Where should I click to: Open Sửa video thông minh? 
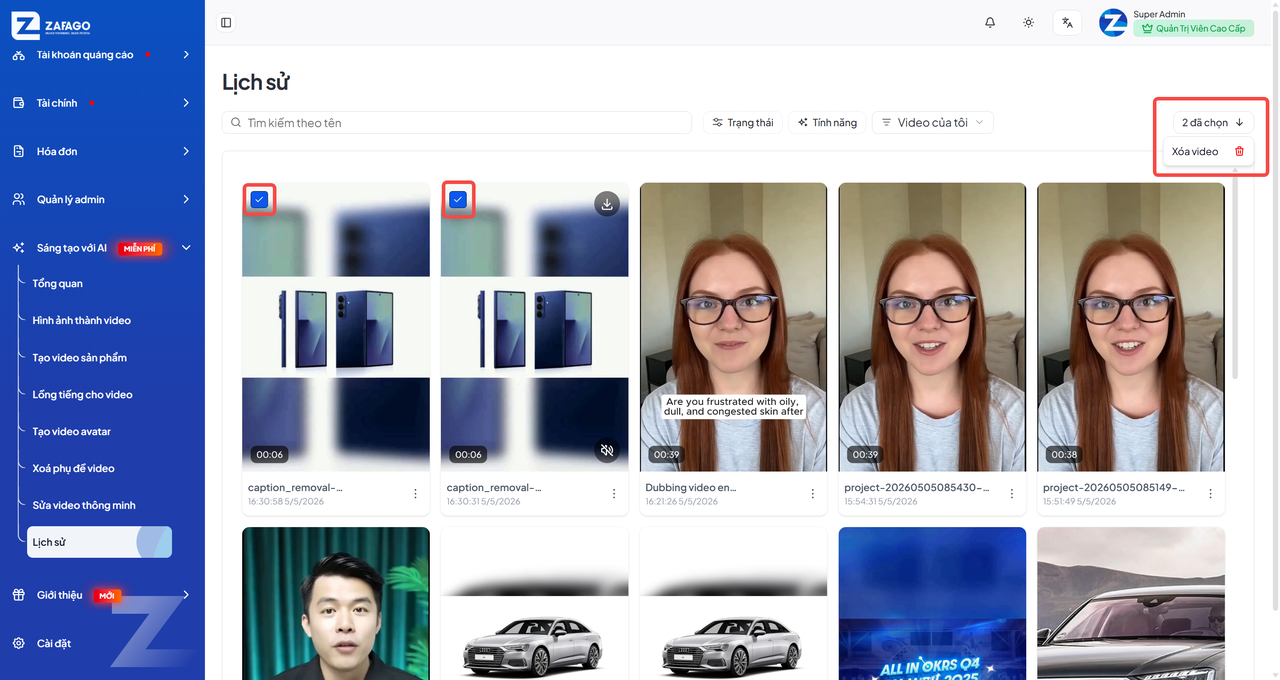coord(83,505)
